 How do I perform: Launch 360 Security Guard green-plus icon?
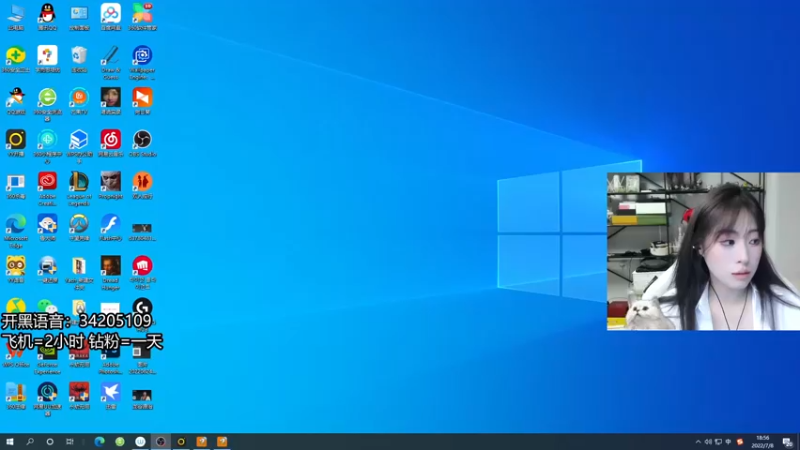coord(16,59)
